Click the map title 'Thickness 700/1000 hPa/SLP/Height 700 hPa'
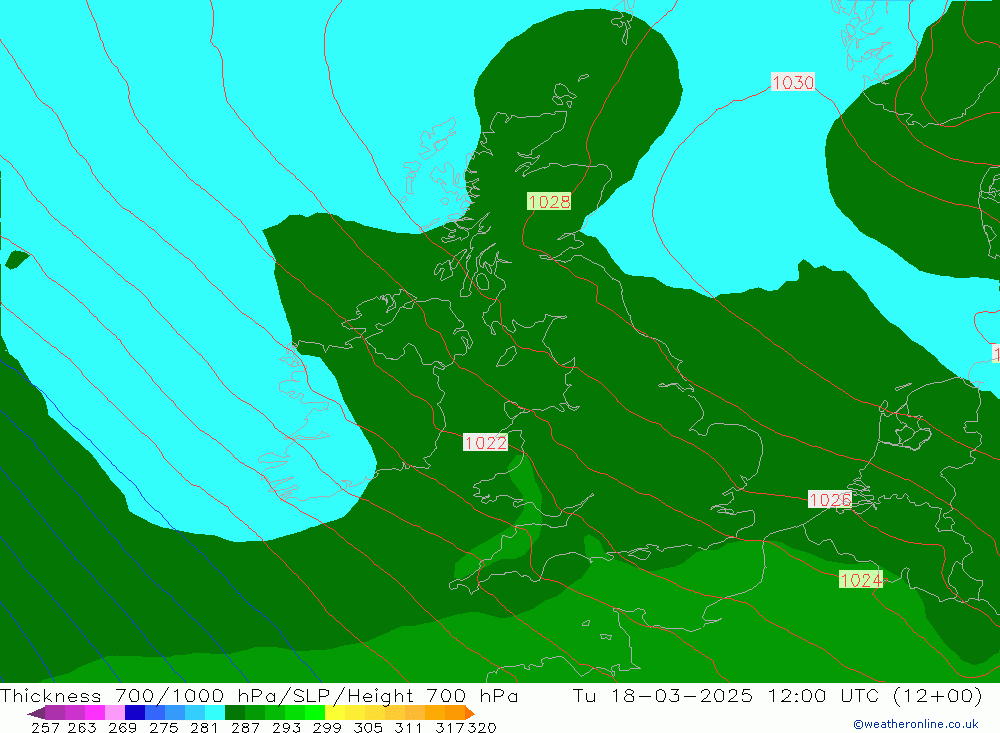The image size is (1000, 733). 259,695
